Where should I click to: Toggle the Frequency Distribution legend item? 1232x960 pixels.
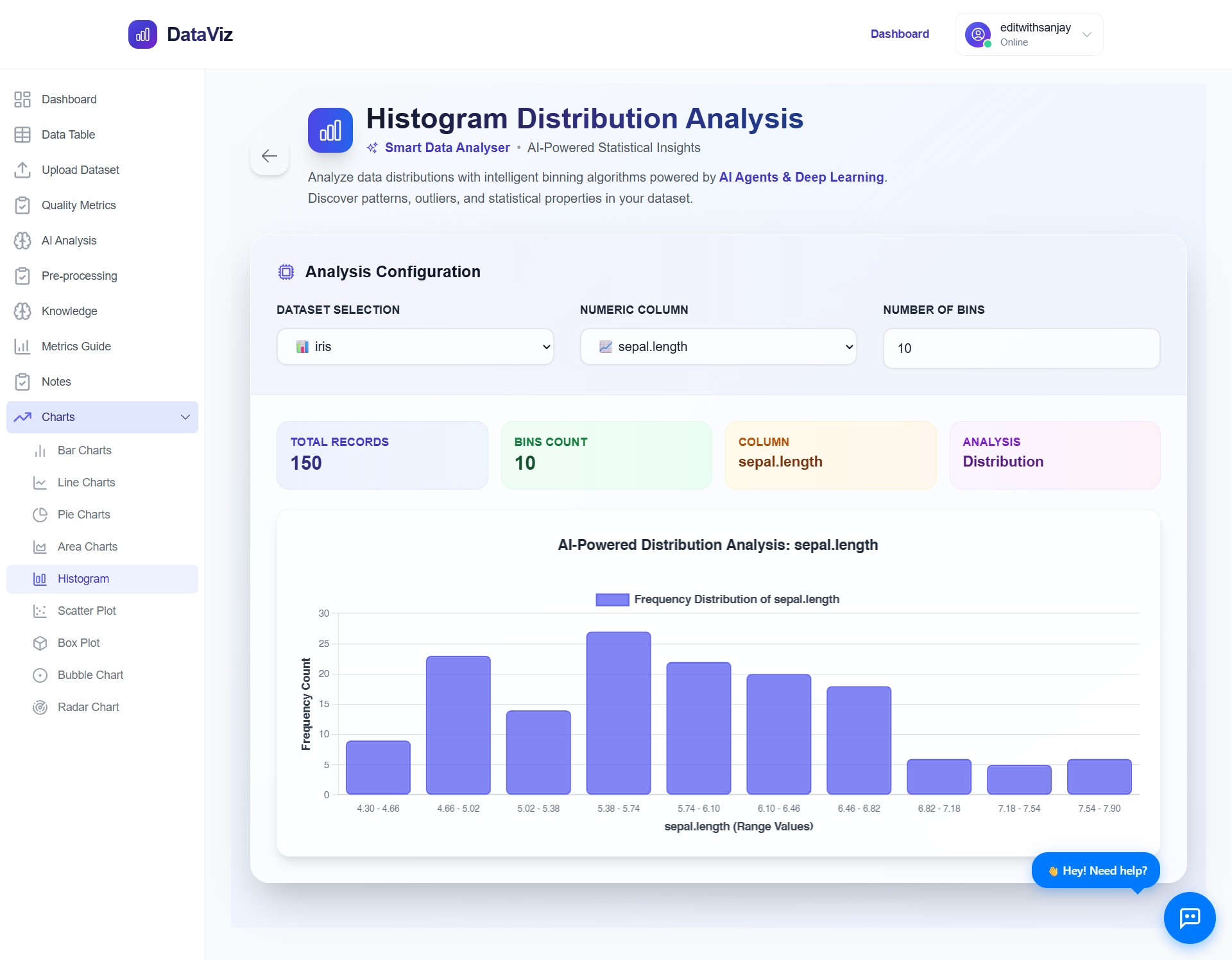[736, 599]
